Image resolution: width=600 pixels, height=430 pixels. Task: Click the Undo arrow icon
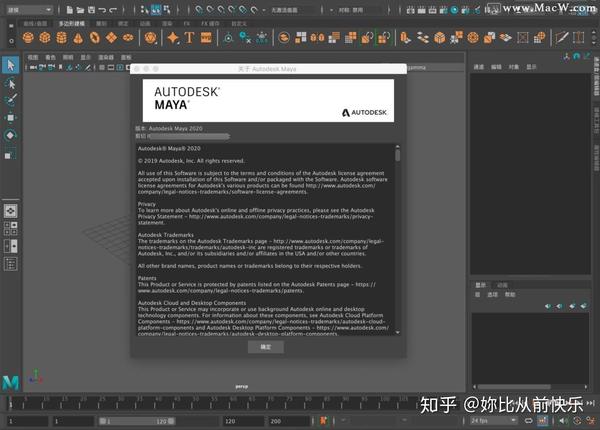pos(102,10)
